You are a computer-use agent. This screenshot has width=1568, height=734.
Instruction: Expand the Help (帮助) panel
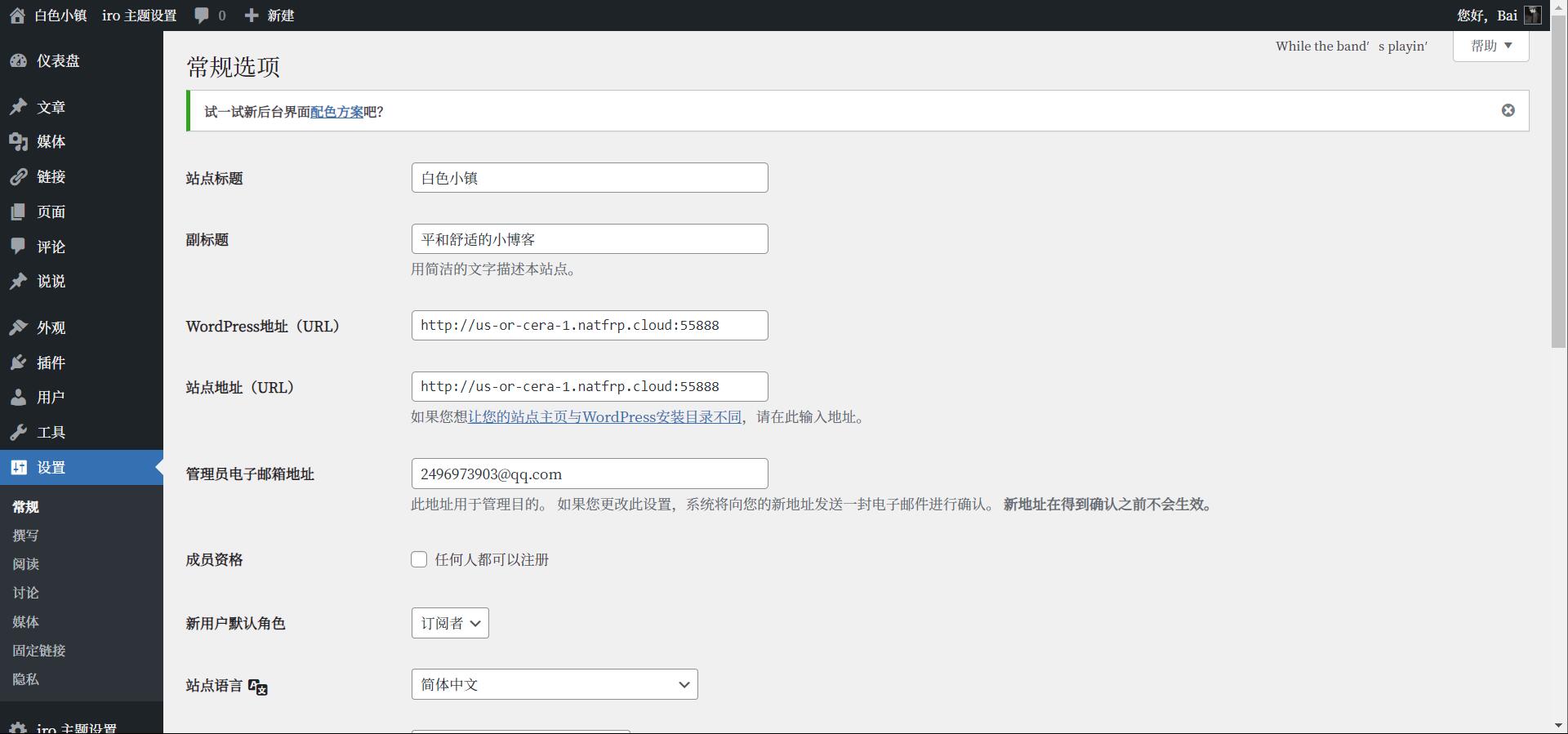[1490, 46]
